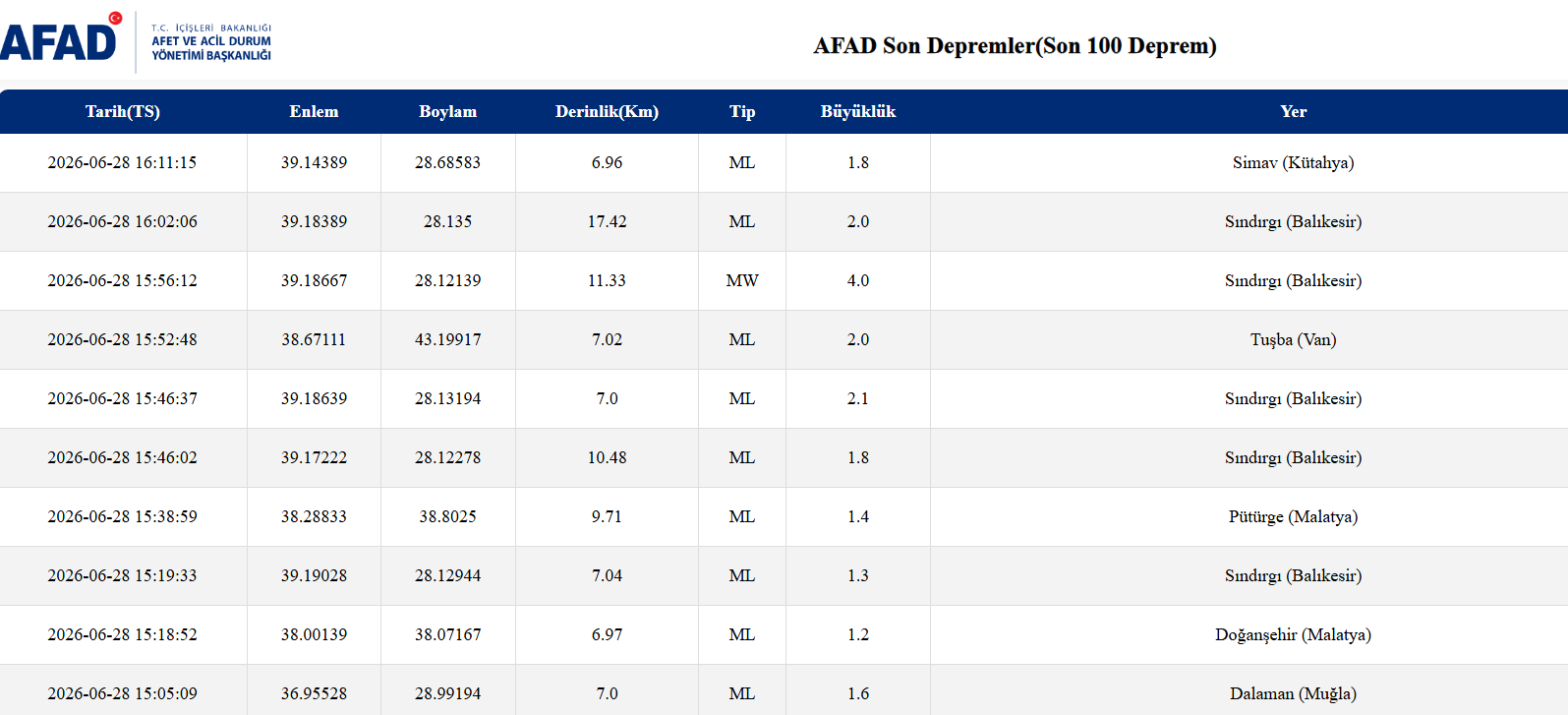Viewport: 1568px width, 715px height.
Task: Click the latitude 39.14389
Action: point(314,162)
